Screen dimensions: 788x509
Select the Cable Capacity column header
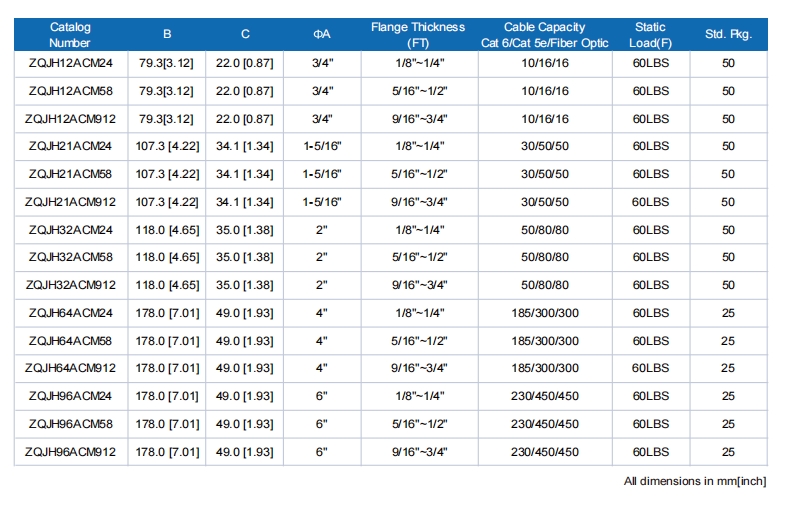pyautogui.click(x=545, y=35)
